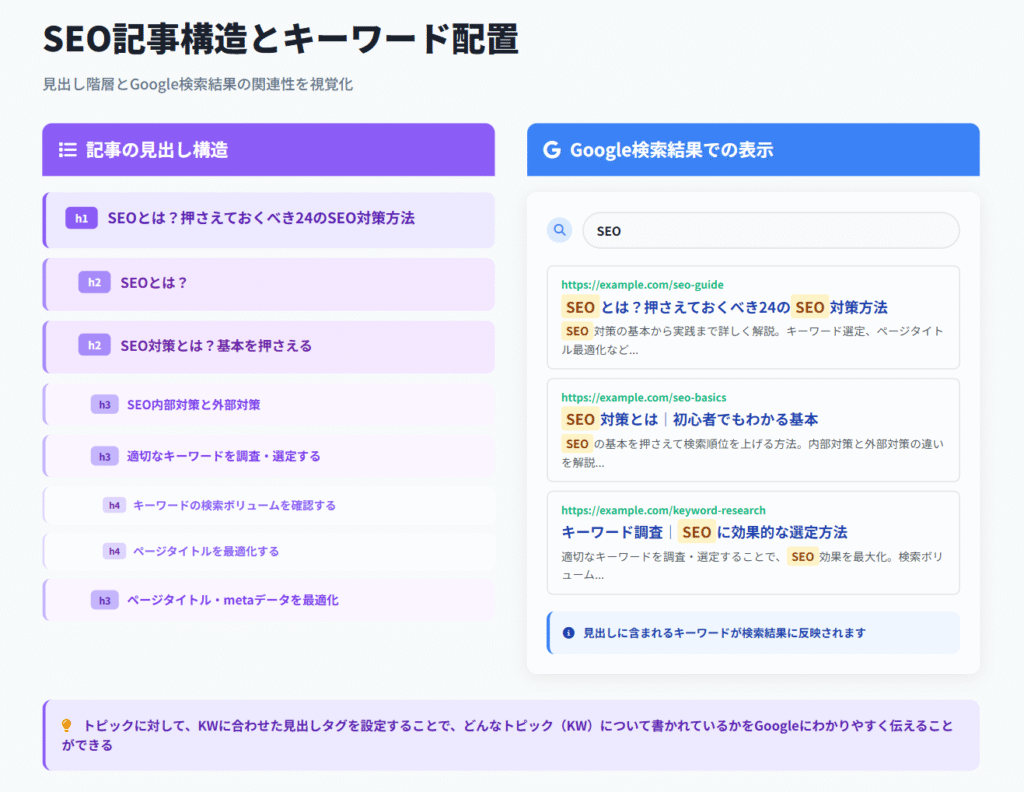Click the example.com/seo-guide URL
Screen dimensions: 1024x792
point(642,285)
